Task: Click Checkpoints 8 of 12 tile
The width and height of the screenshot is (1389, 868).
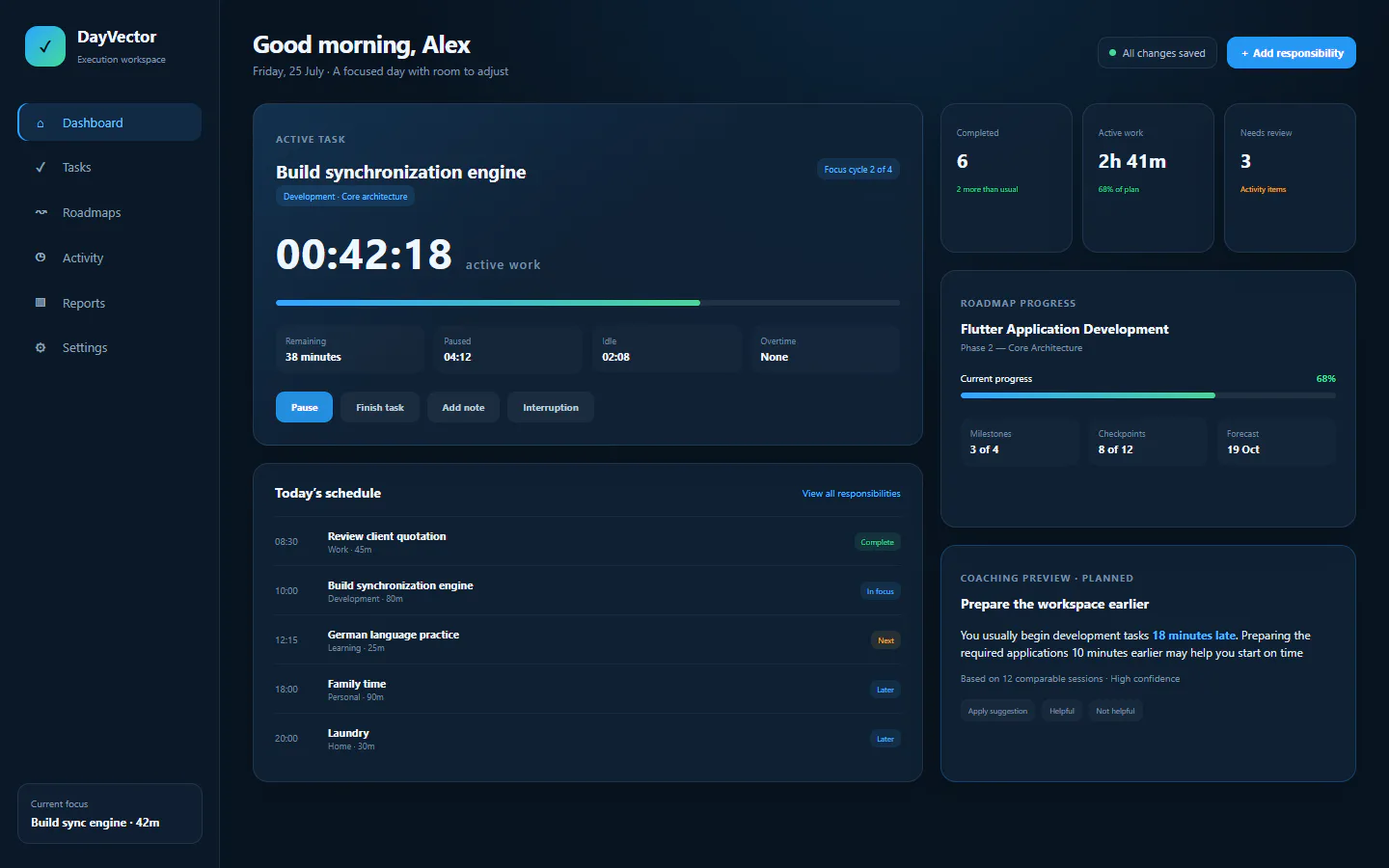Action: click(1148, 442)
